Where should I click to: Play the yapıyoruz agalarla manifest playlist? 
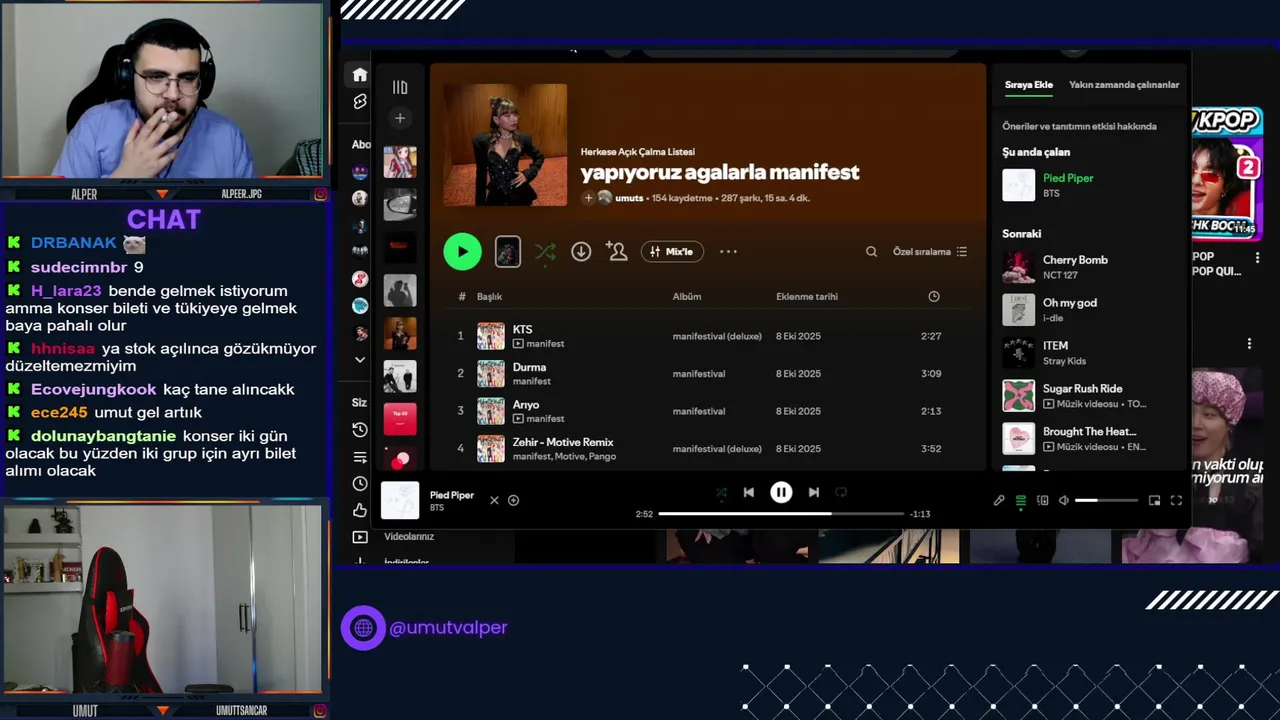click(462, 252)
